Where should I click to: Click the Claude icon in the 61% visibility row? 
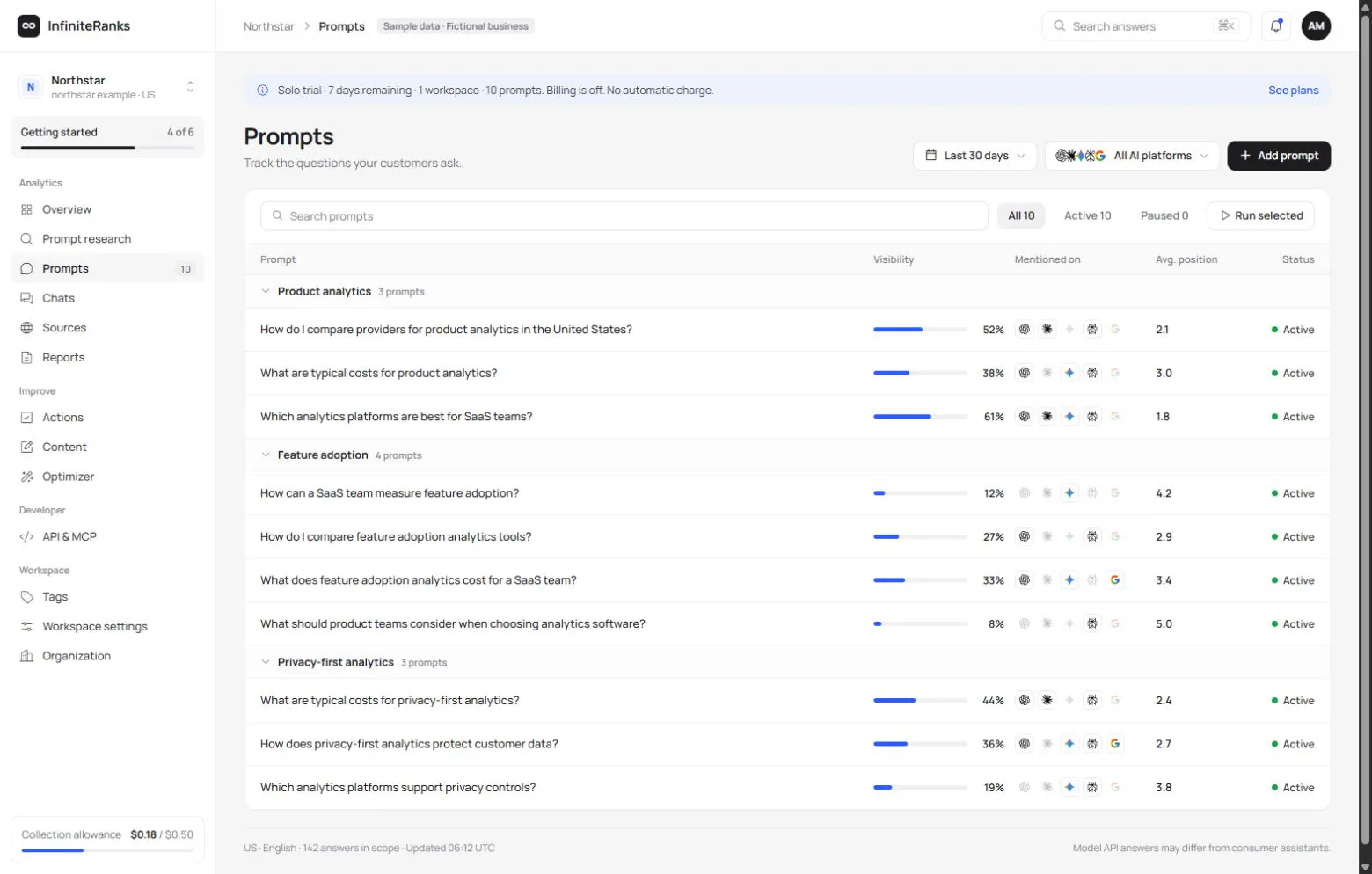(1047, 417)
